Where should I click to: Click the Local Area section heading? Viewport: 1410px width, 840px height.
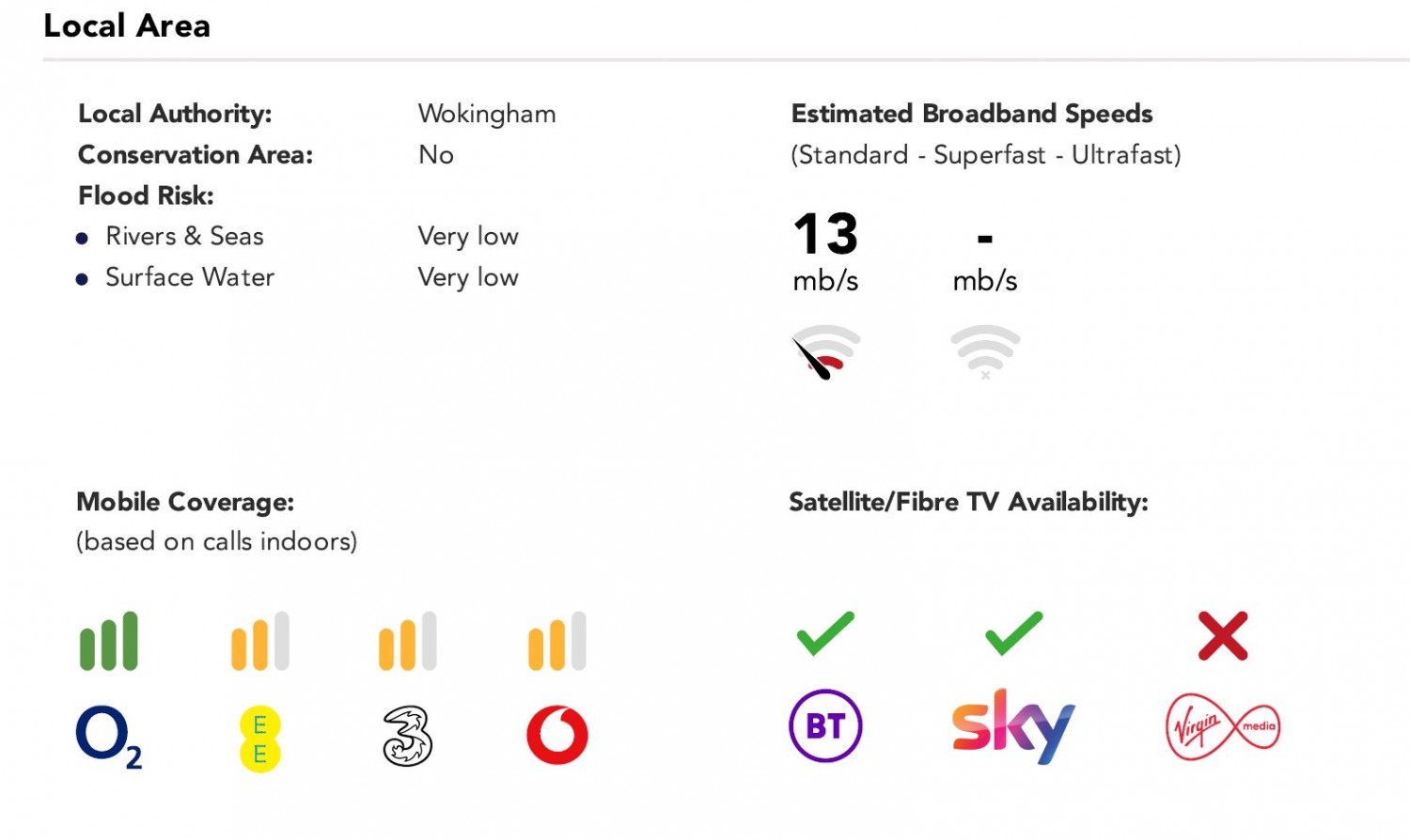(127, 26)
